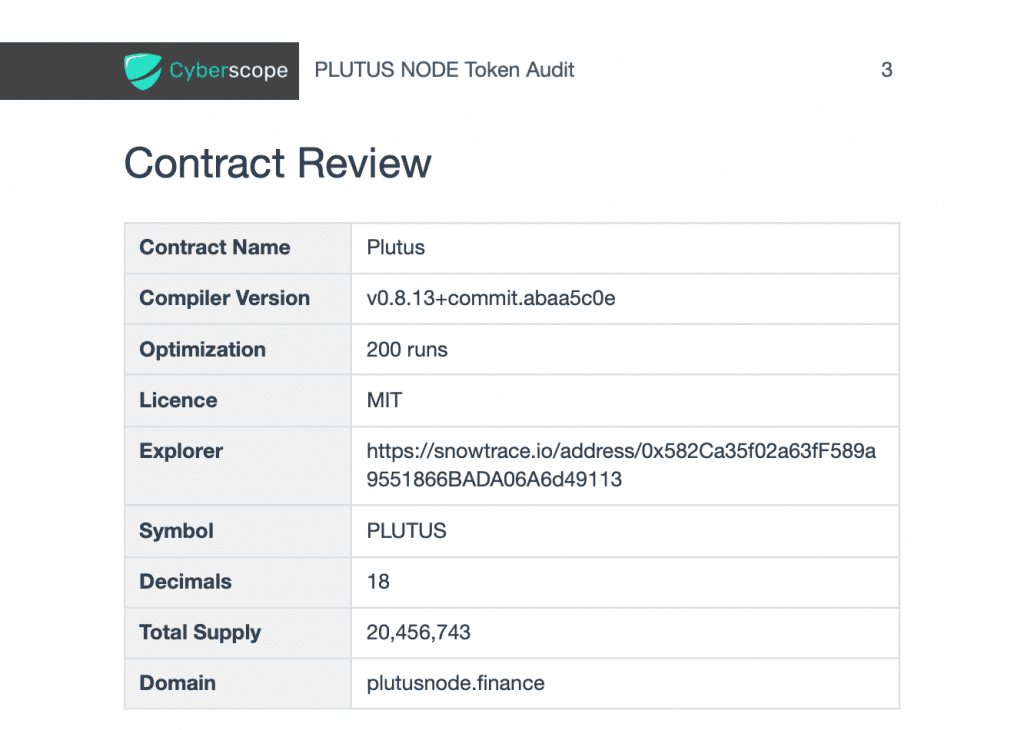Image resolution: width=1024 pixels, height=730 pixels.
Task: Click the Domain row label
Action: 178,683
